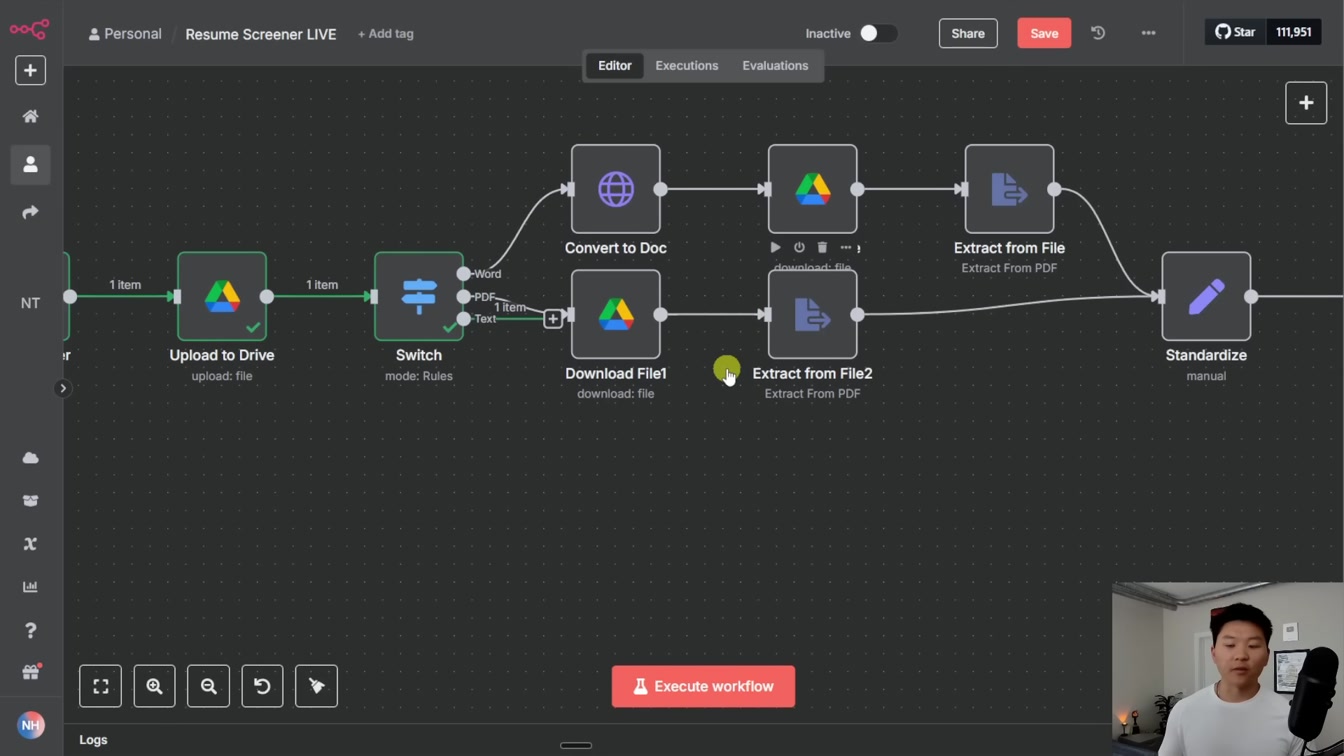This screenshot has height=756, width=1344.
Task: Click the red Save button
Action: coord(1044,33)
